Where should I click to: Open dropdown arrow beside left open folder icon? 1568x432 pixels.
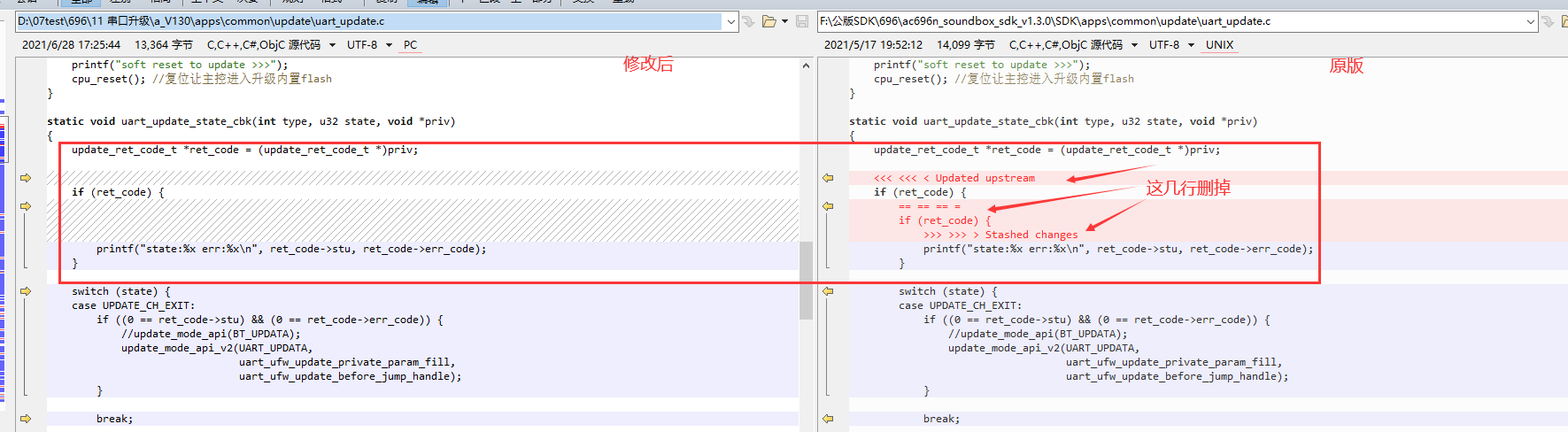(x=784, y=21)
